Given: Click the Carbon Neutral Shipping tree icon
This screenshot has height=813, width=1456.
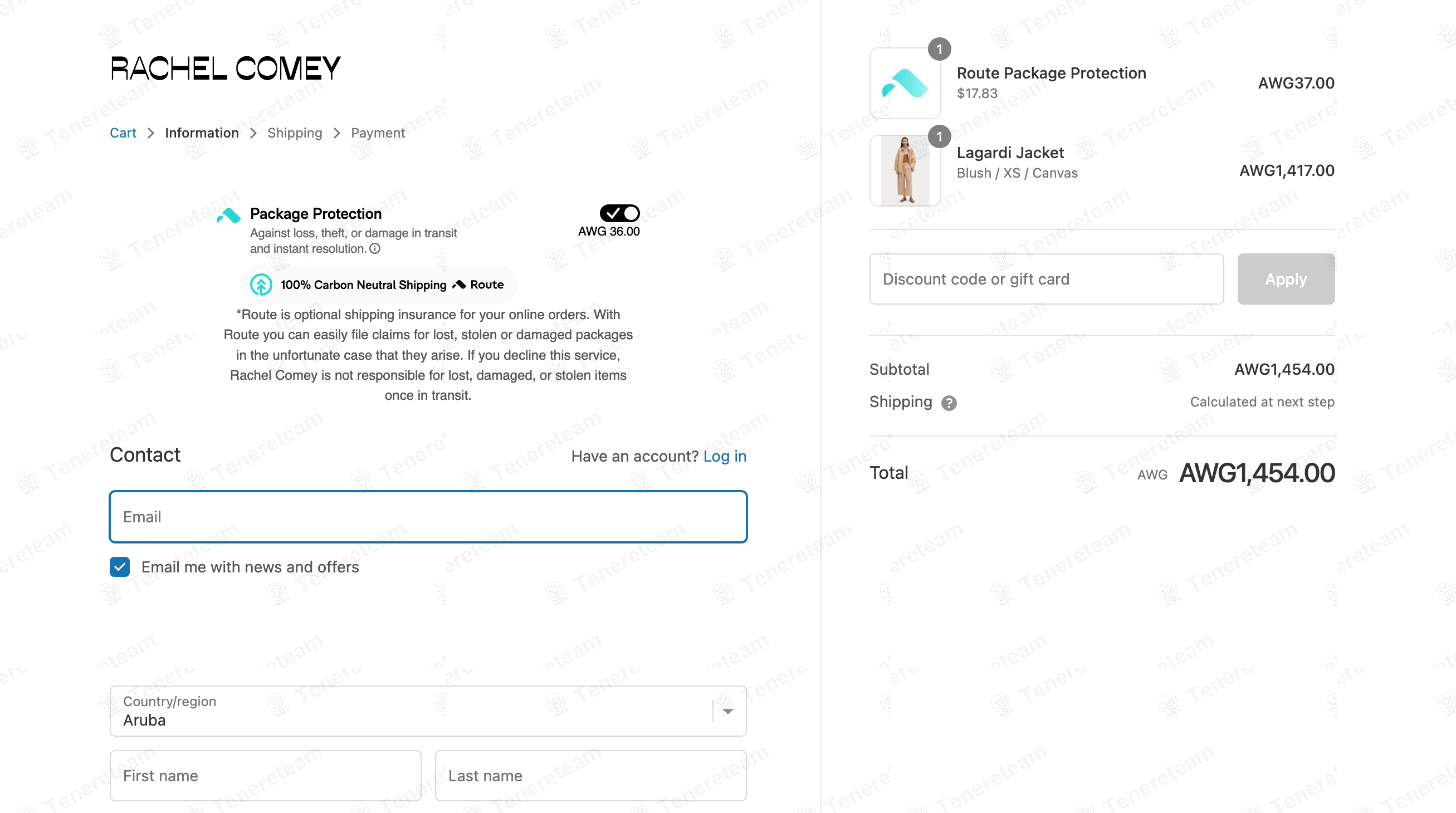Looking at the screenshot, I should 261,285.
